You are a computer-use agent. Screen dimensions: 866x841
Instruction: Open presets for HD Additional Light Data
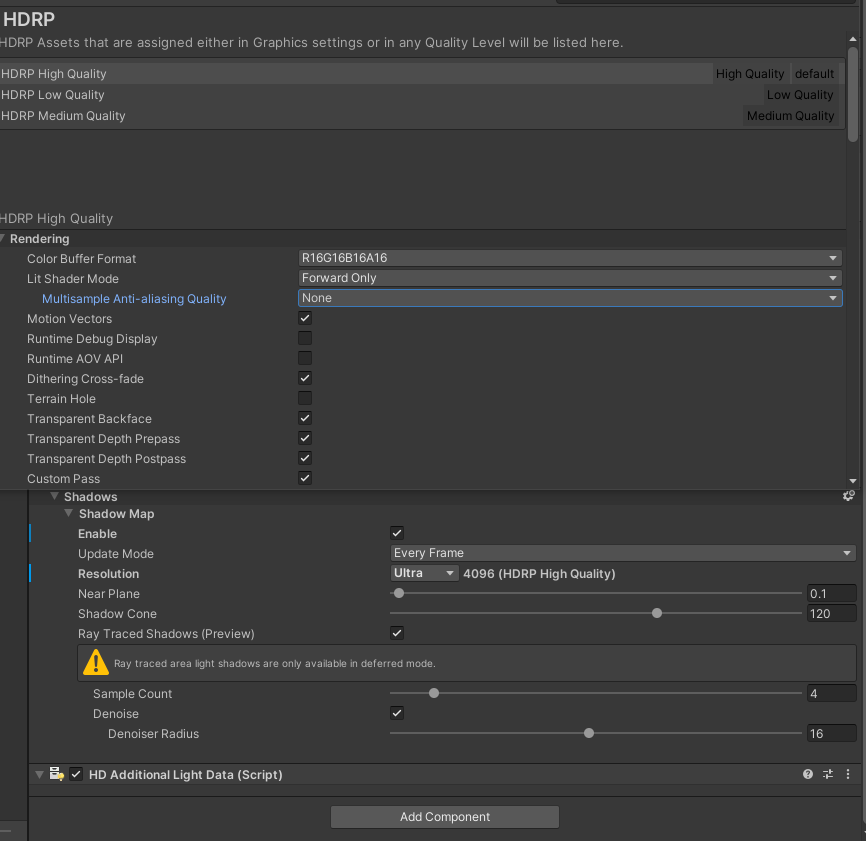[828, 774]
